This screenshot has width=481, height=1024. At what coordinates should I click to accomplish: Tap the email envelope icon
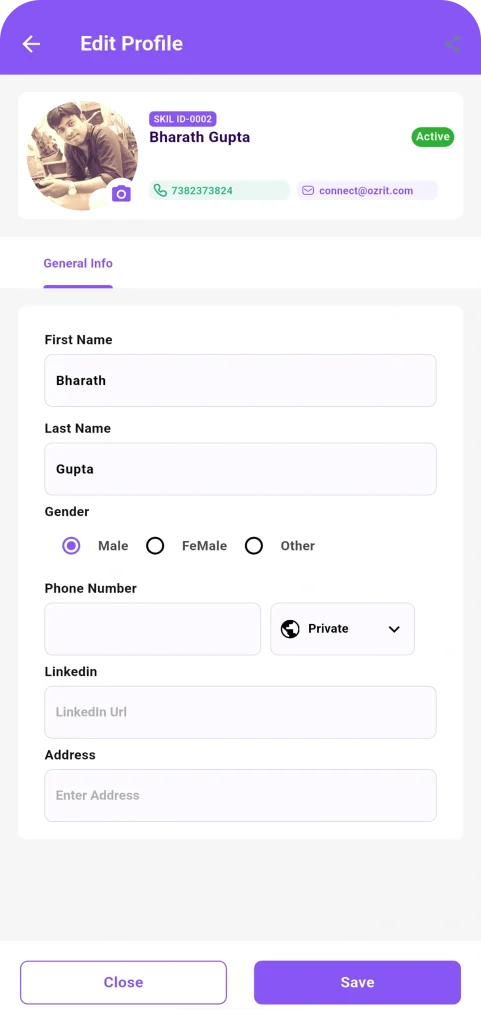click(x=308, y=191)
